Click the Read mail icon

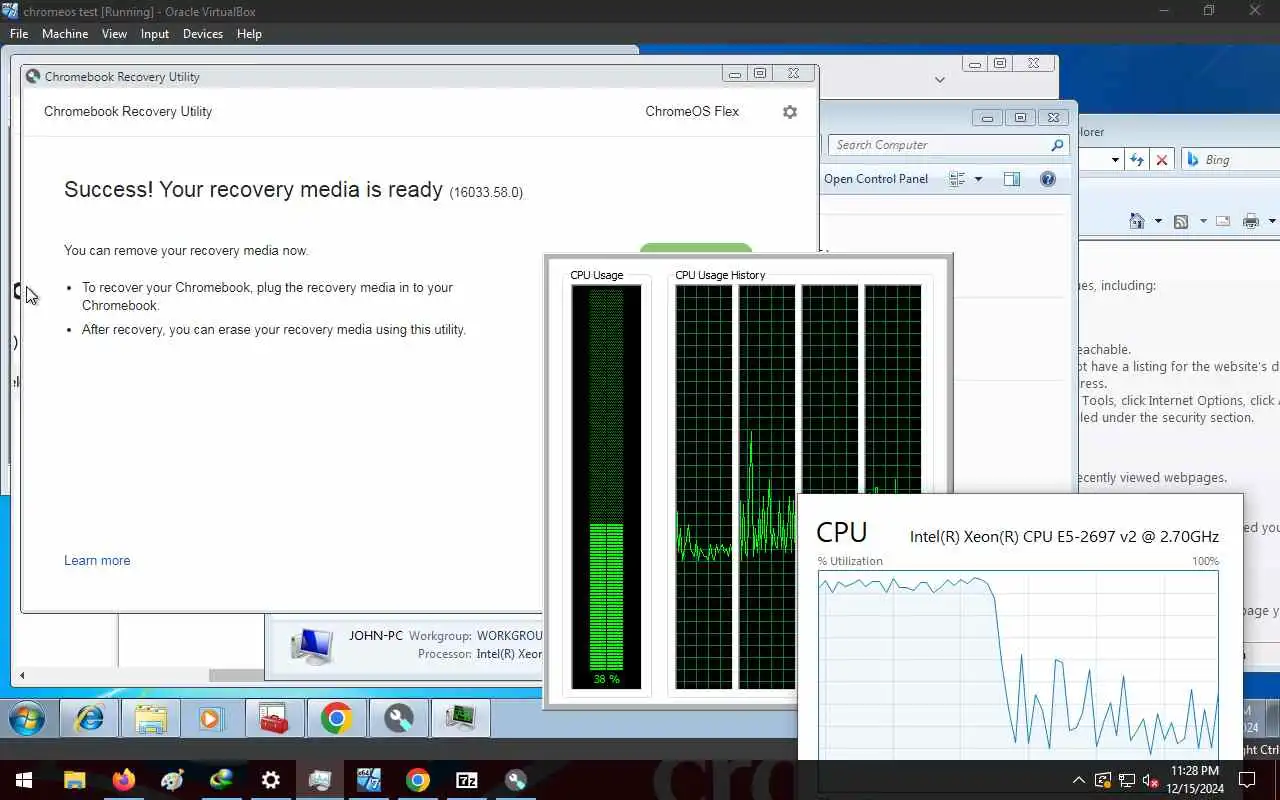click(1223, 221)
